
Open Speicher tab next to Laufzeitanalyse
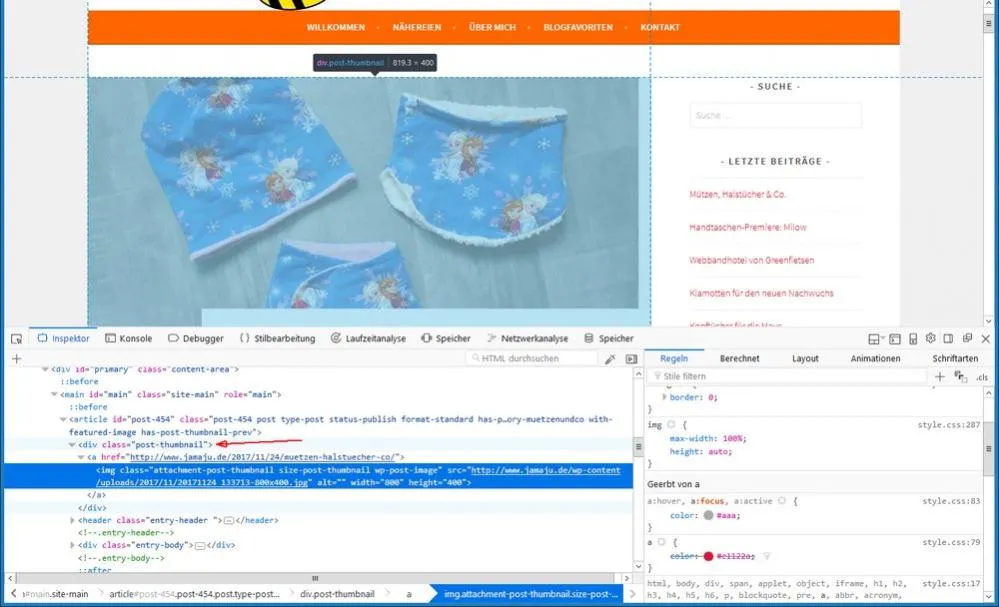[x=446, y=338]
